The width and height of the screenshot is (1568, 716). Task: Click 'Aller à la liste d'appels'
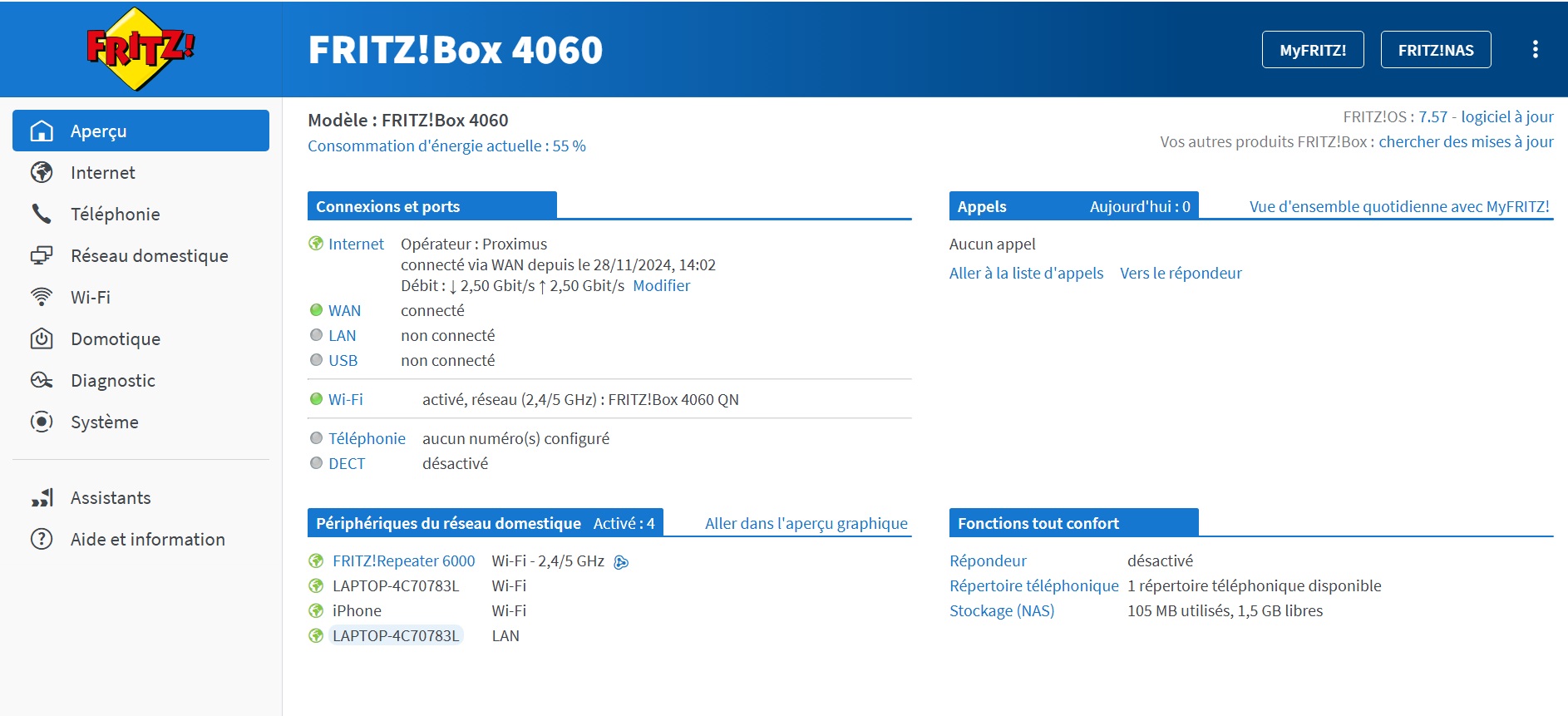point(1026,273)
